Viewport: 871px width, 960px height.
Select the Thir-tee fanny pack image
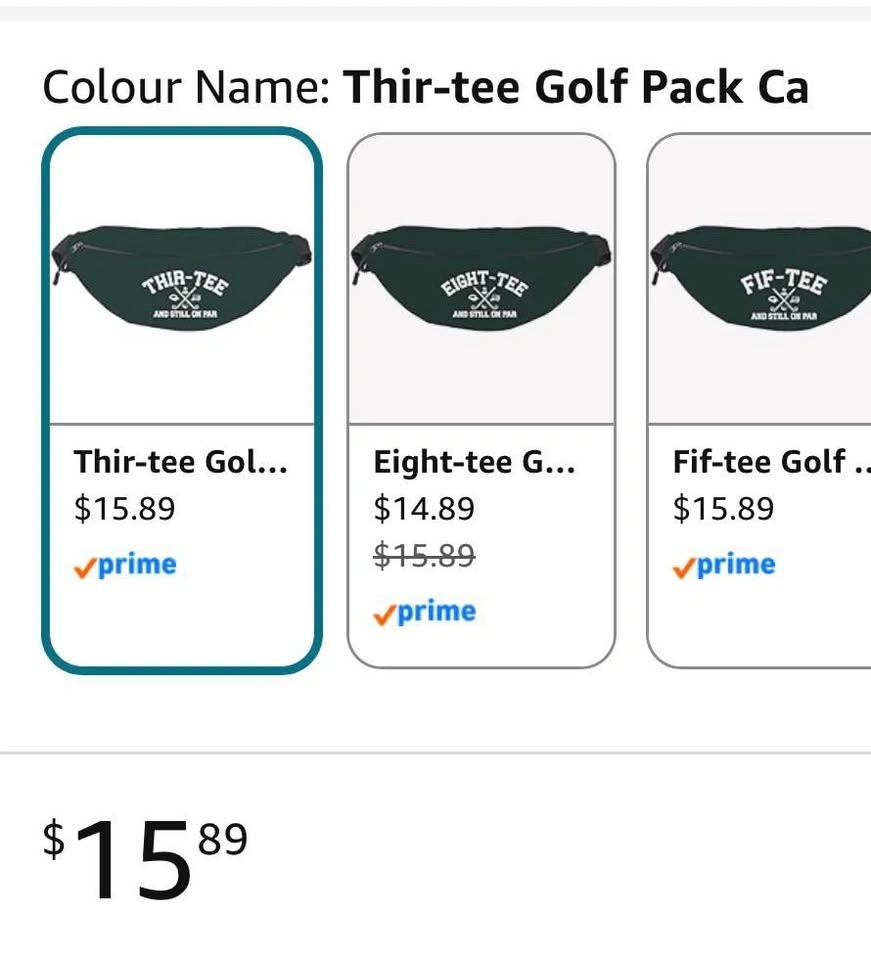[181, 275]
